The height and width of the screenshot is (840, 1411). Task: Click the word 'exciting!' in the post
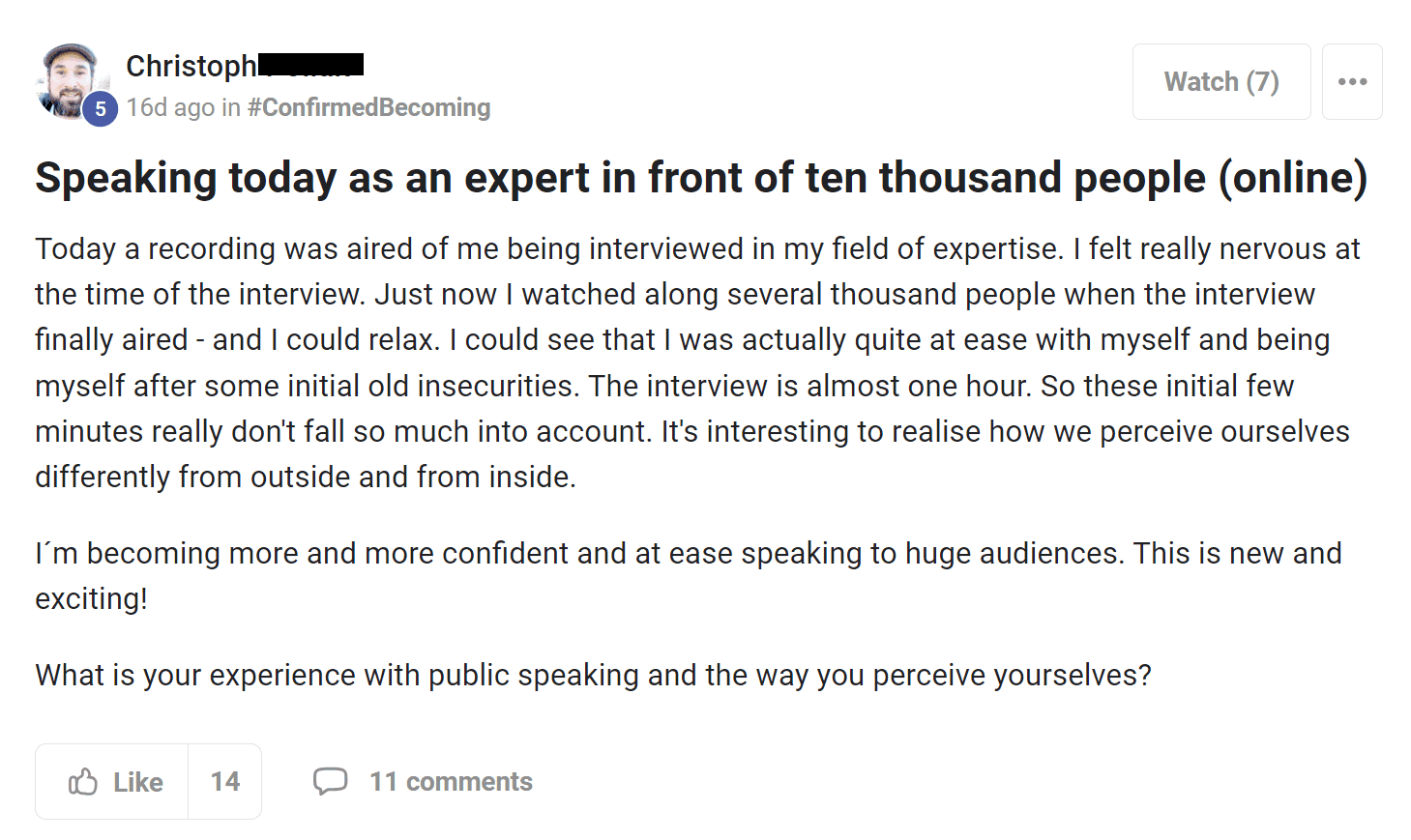click(x=92, y=599)
